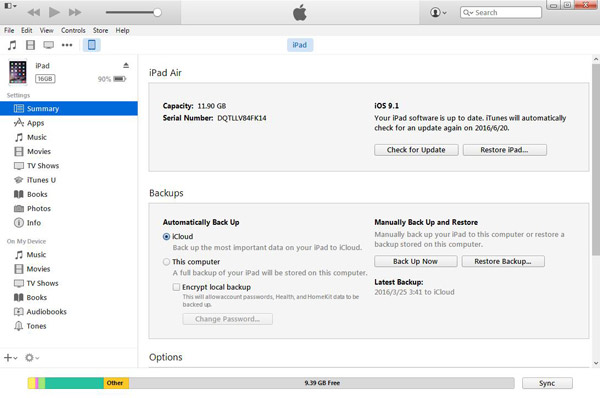The image size is (600, 398).
Task: Click the Change Password... button
Action: [228, 319]
